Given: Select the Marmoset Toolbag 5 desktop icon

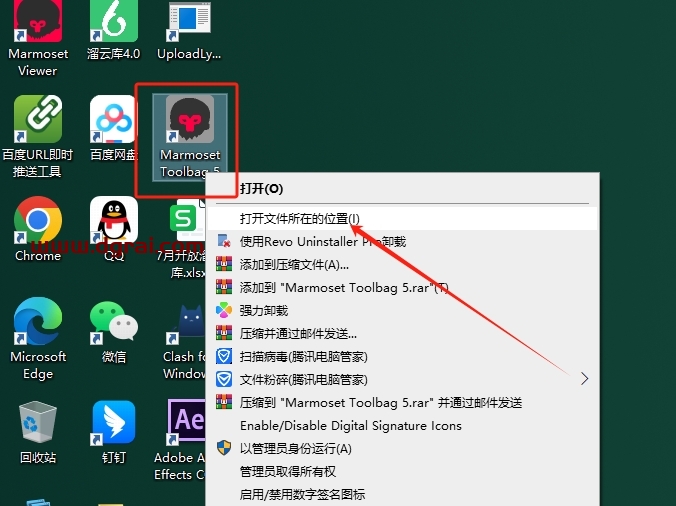Looking at the screenshot, I should click(x=190, y=136).
